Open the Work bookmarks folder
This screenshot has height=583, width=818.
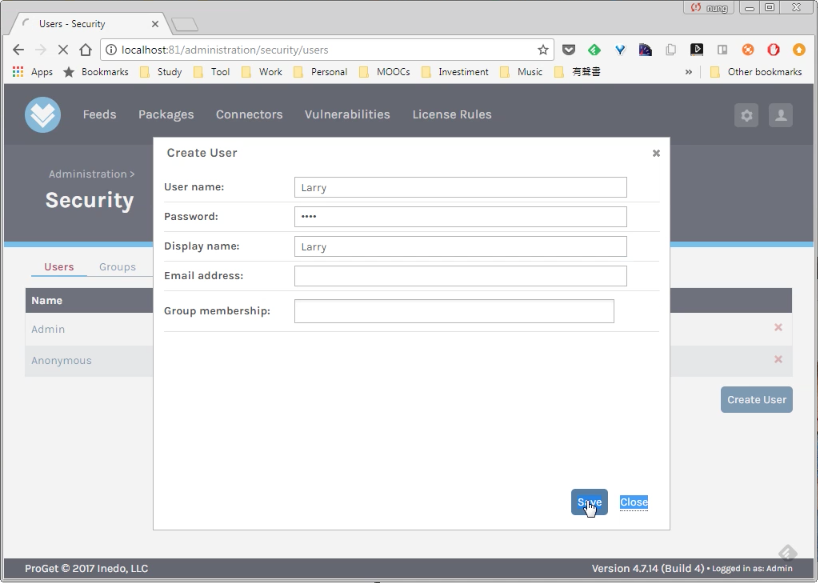coord(262,71)
